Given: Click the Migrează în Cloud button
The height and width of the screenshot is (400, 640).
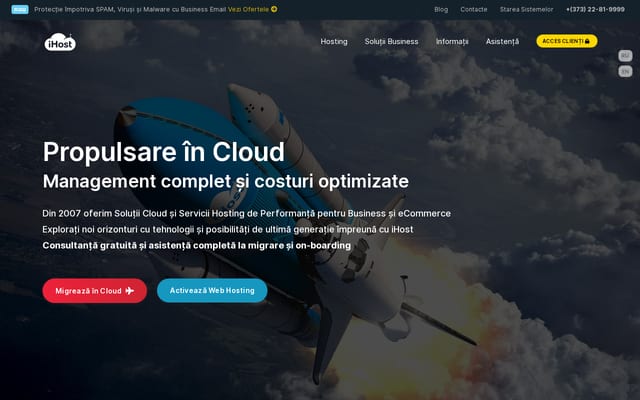Looking at the screenshot, I should [95, 291].
